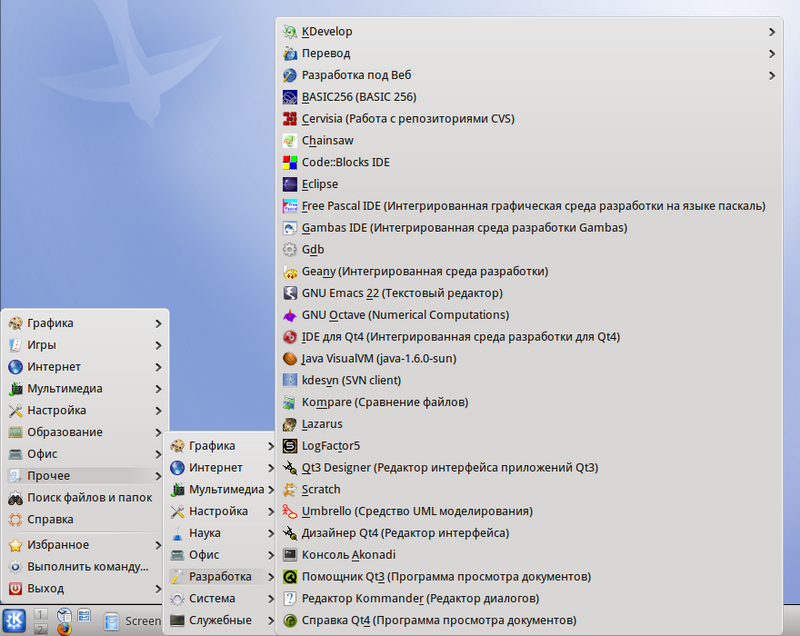
Task: Select the Screen taskbar entry
Action: click(x=132, y=621)
